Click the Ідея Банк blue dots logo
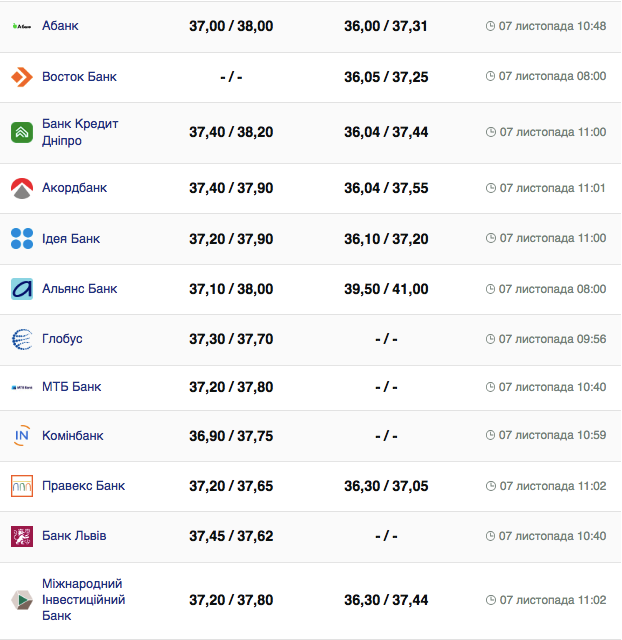Screen dimensions: 622x640 (22, 239)
